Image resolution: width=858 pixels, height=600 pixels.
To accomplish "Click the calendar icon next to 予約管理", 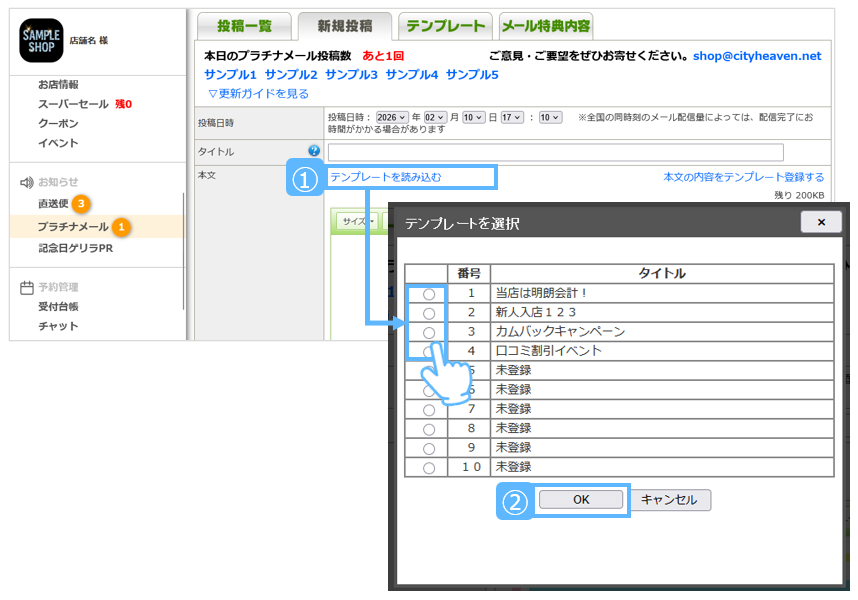I will pos(27,287).
